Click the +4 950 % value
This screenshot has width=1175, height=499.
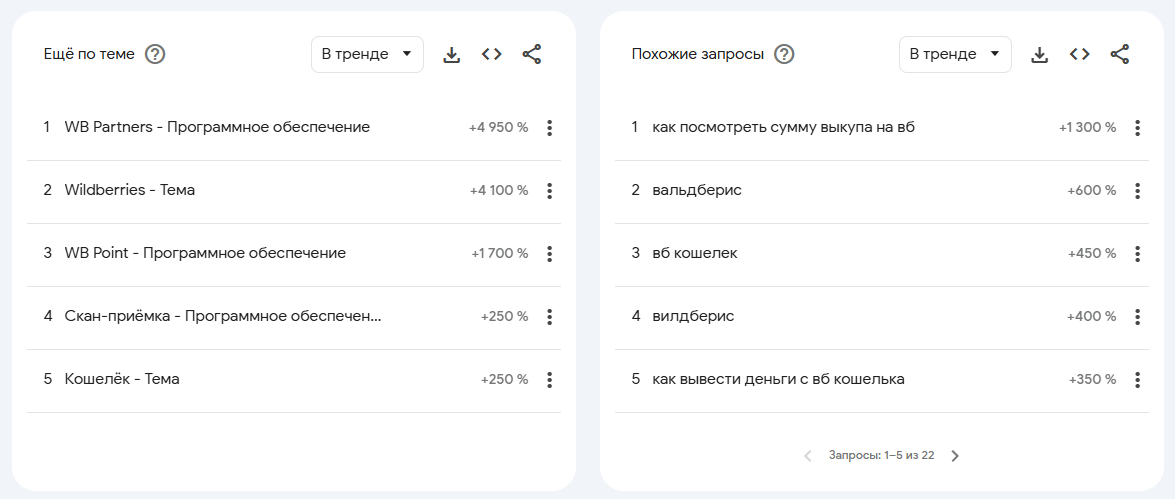coord(498,128)
